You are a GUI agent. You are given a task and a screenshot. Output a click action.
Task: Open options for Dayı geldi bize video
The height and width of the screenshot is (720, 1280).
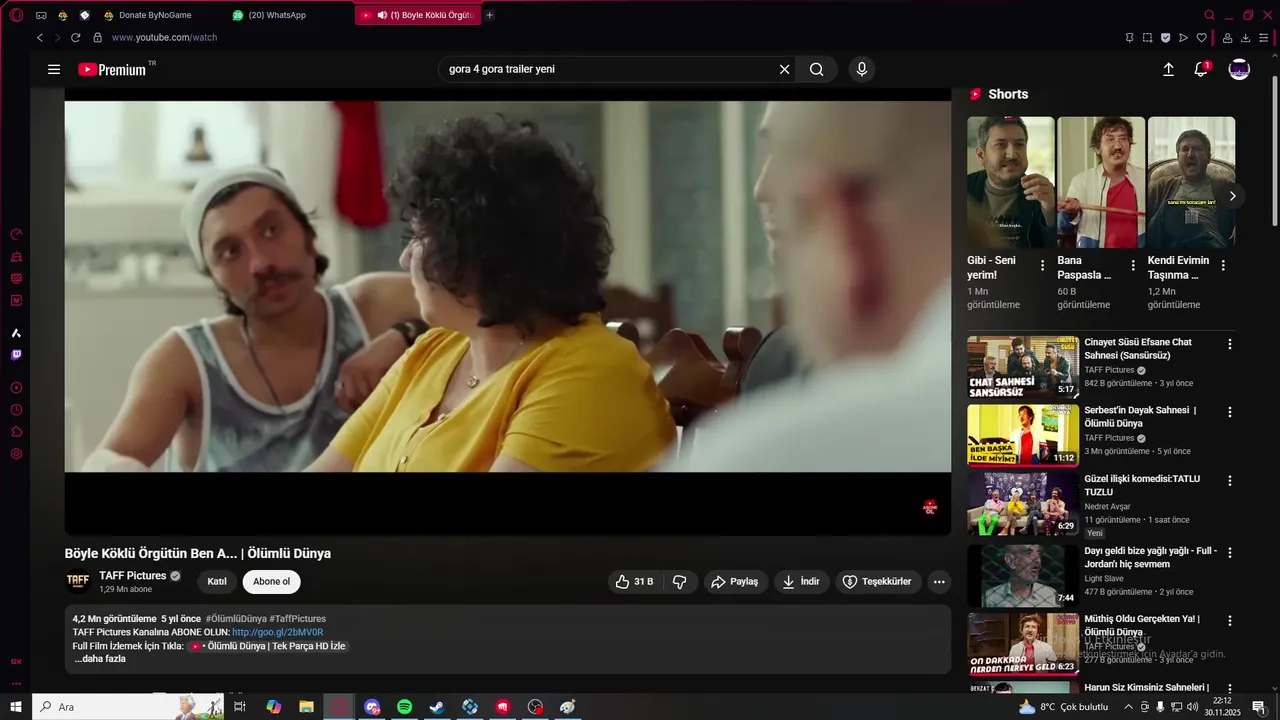pyautogui.click(x=1230, y=552)
